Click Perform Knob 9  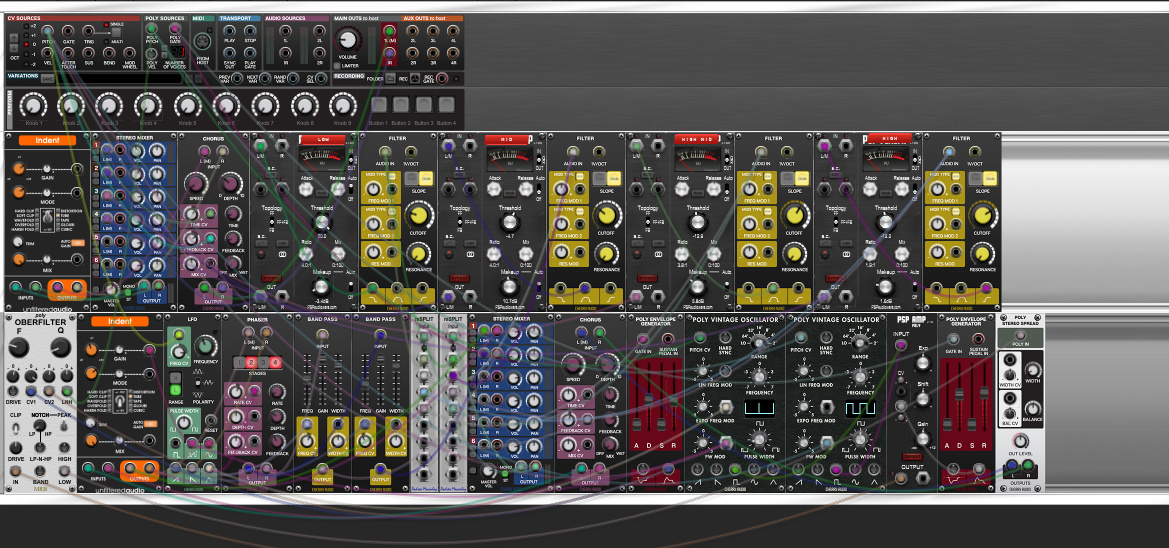tap(342, 105)
